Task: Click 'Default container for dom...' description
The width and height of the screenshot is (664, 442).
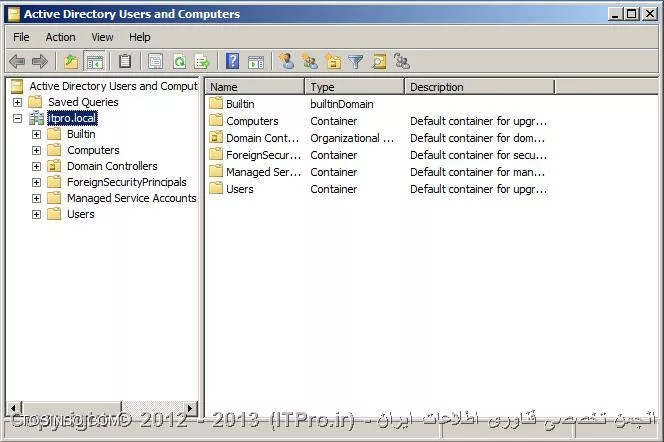Action: click(477, 138)
